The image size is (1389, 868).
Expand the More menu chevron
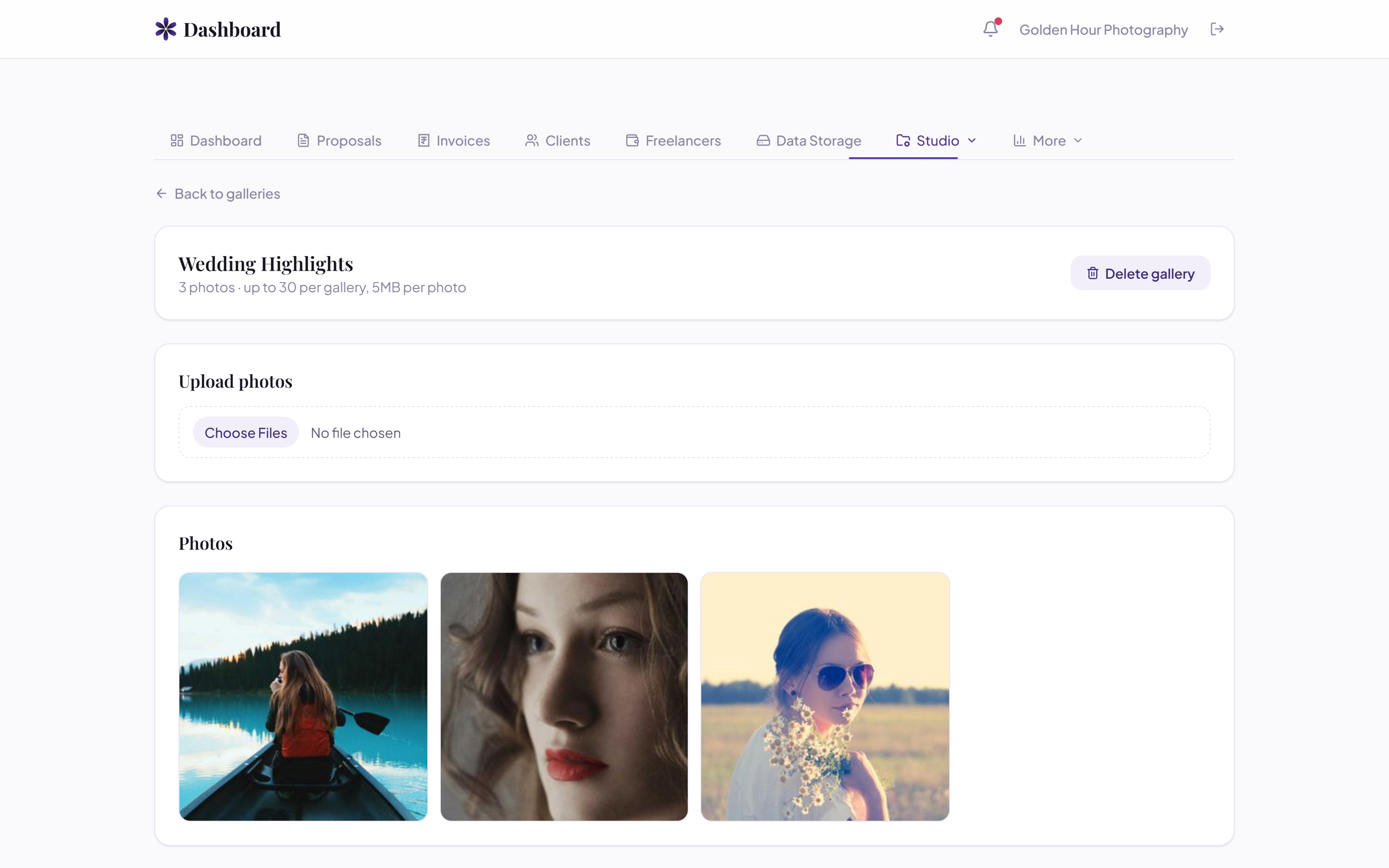pos(1078,141)
